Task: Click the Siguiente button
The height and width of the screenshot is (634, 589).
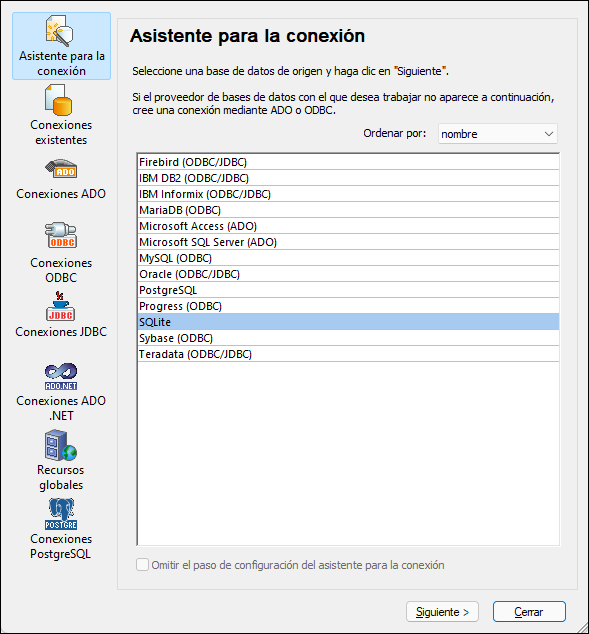Action: pyautogui.click(x=442, y=612)
